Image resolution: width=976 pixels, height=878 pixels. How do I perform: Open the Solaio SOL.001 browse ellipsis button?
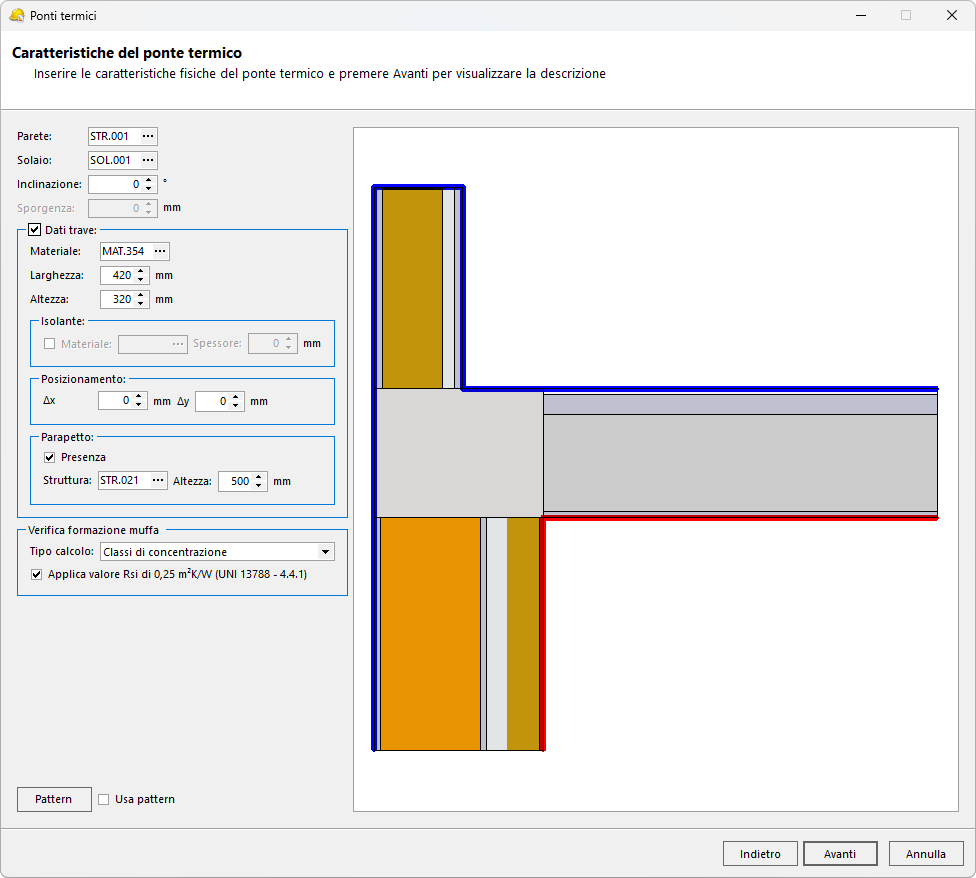148,160
